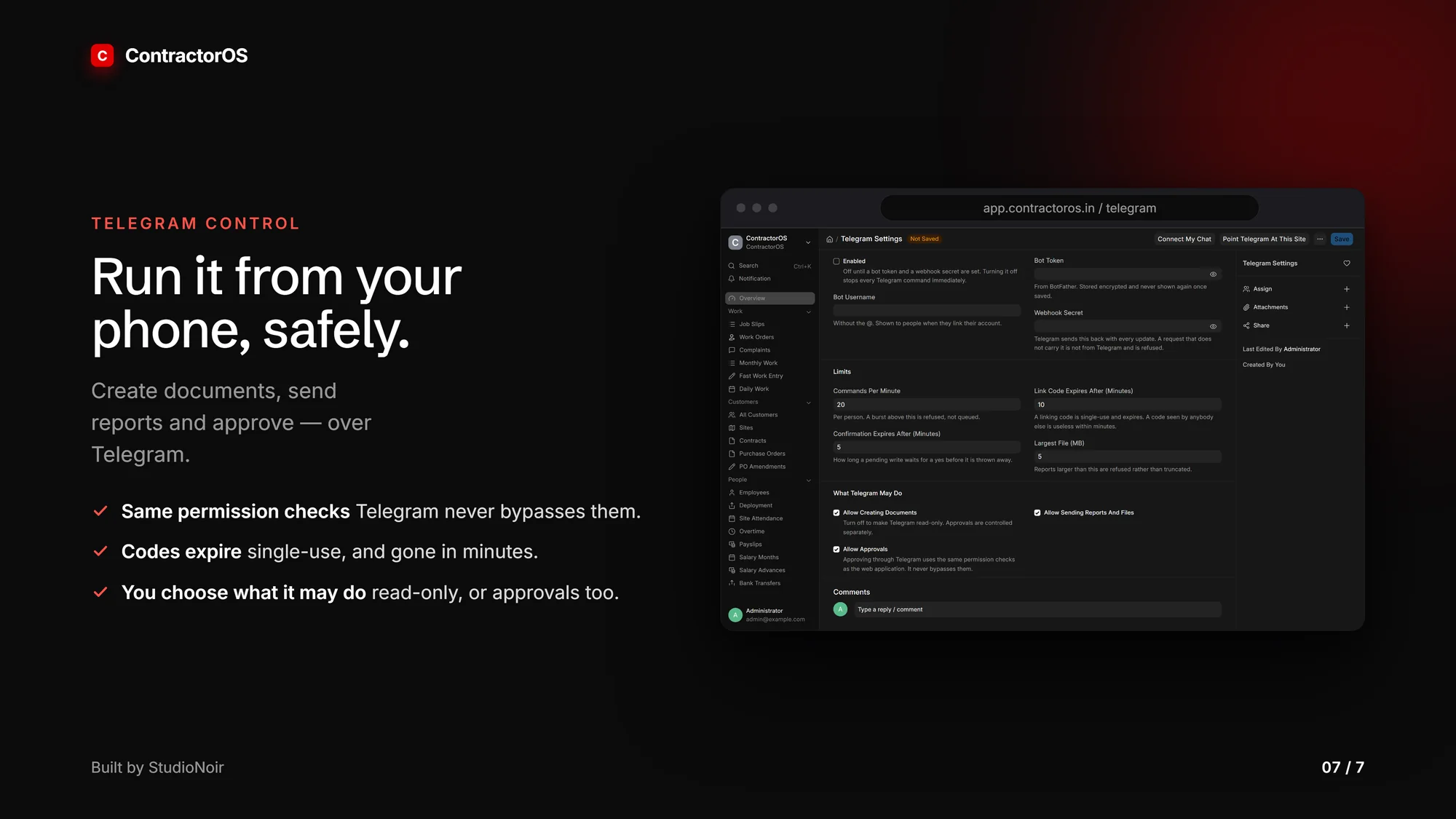Click the Commands Per Minute field
1456x819 pixels.
(x=927, y=404)
